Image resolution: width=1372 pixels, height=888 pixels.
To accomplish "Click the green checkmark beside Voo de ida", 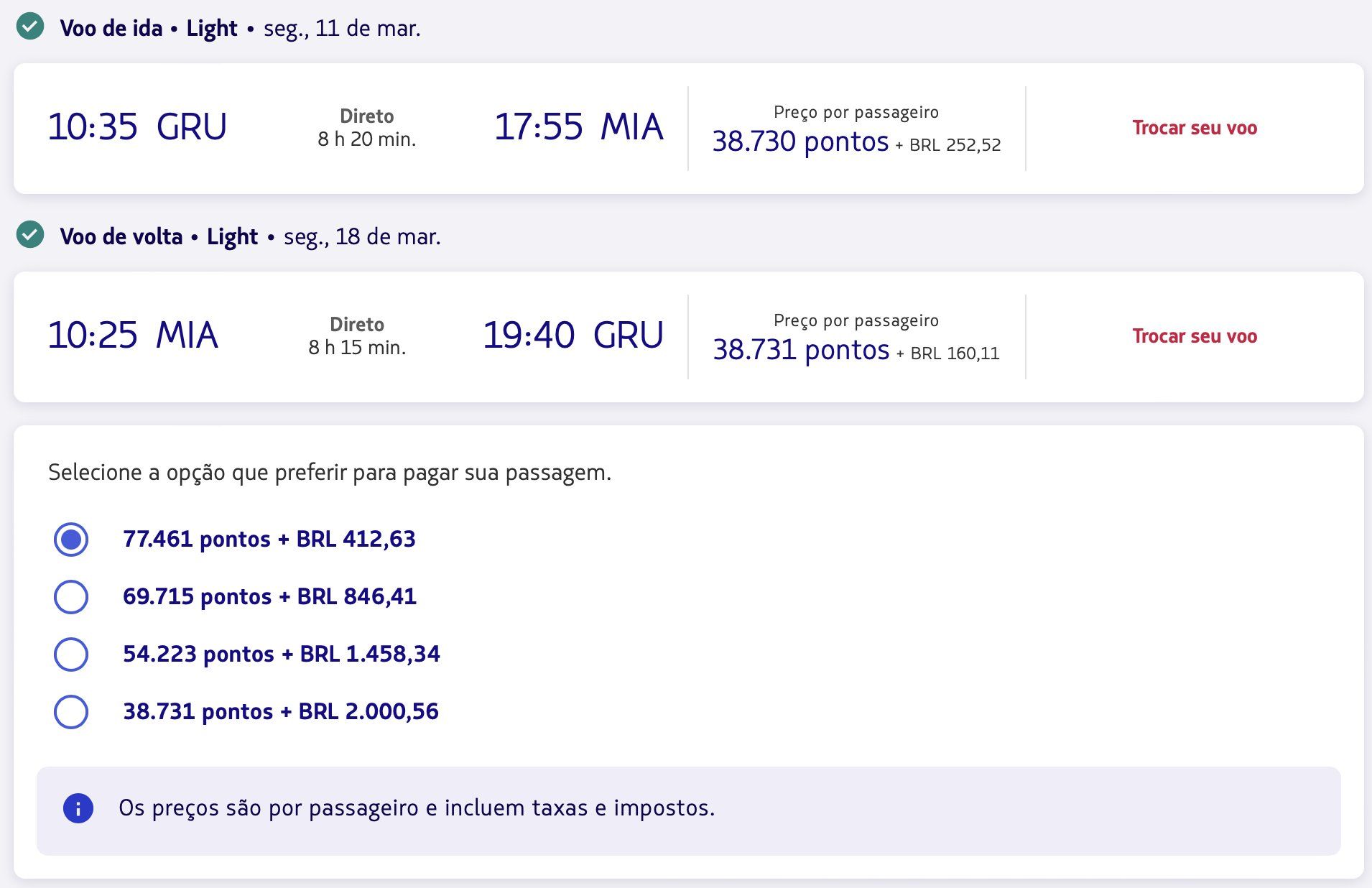I will click(30, 27).
